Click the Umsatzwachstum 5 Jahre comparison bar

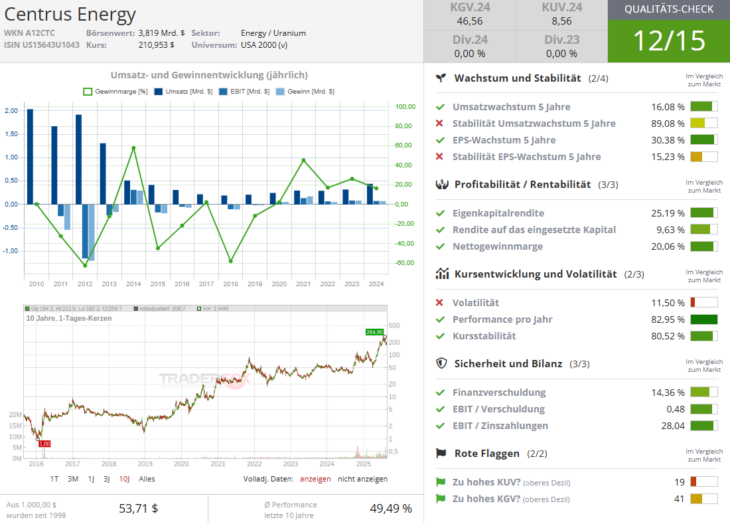pos(704,107)
